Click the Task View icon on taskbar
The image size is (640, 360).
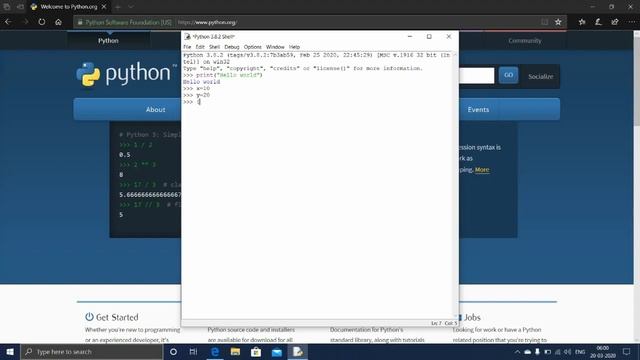(x=193, y=351)
